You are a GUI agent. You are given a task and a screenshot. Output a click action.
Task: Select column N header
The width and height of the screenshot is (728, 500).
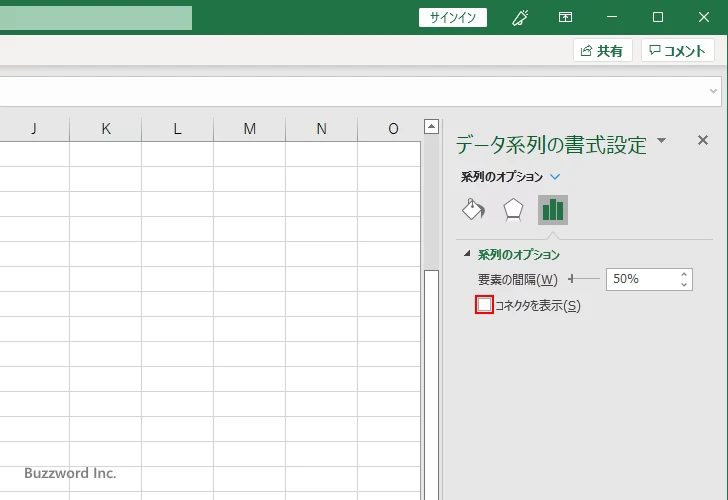pyautogui.click(x=321, y=129)
